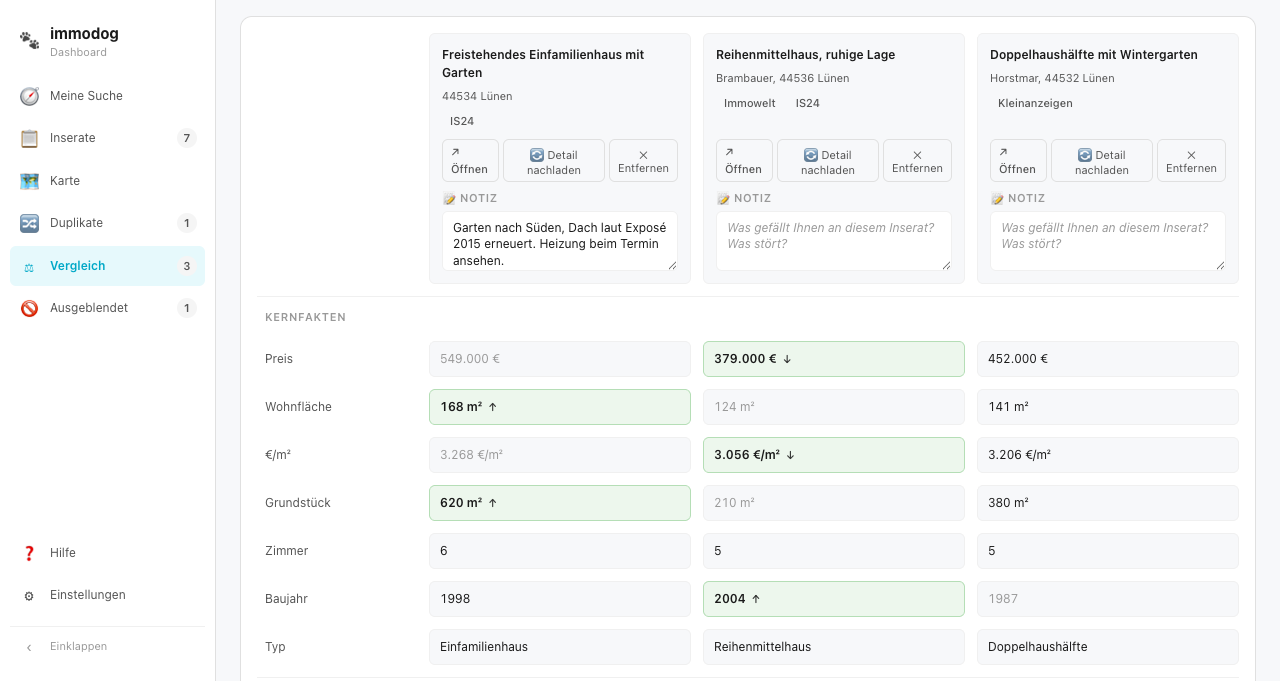Screen dimensions: 1280x681
Task: Click the 124 m² Wohnfläche cell
Action: (834, 407)
